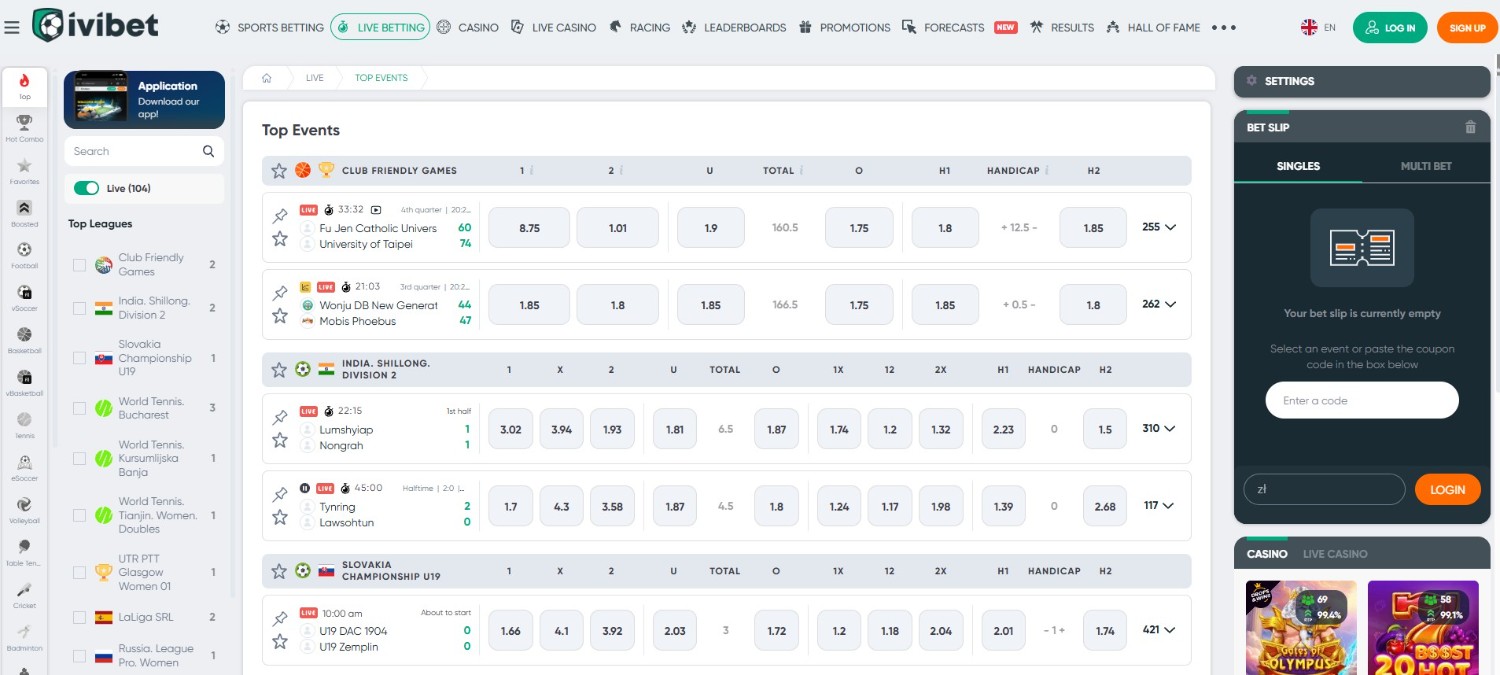Tick the Slovakia Championship U19 checkbox
Viewport: 1500px width, 675px height.
[x=79, y=358]
